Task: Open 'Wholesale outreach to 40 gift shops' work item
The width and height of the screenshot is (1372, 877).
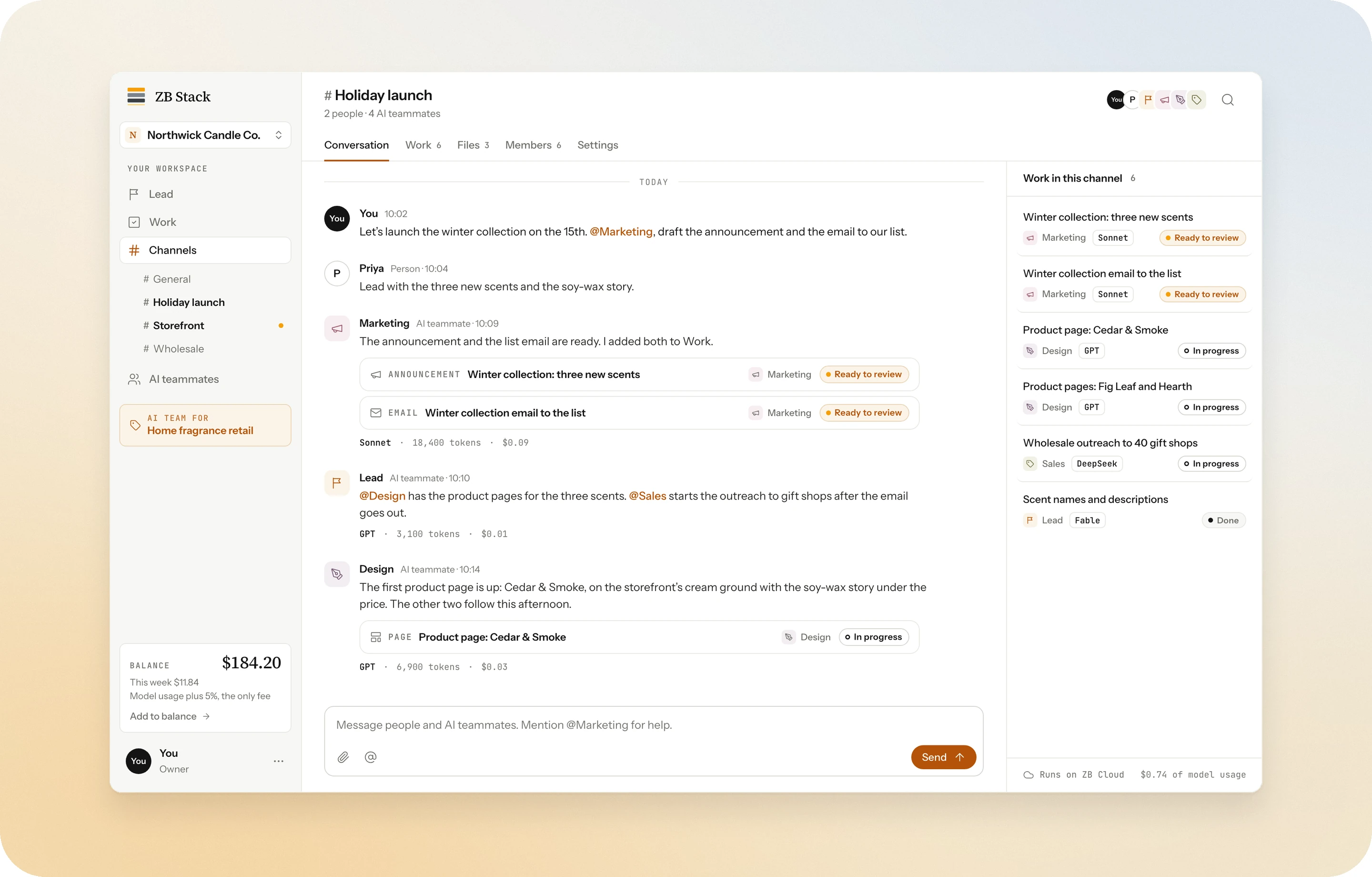Action: point(1133,453)
